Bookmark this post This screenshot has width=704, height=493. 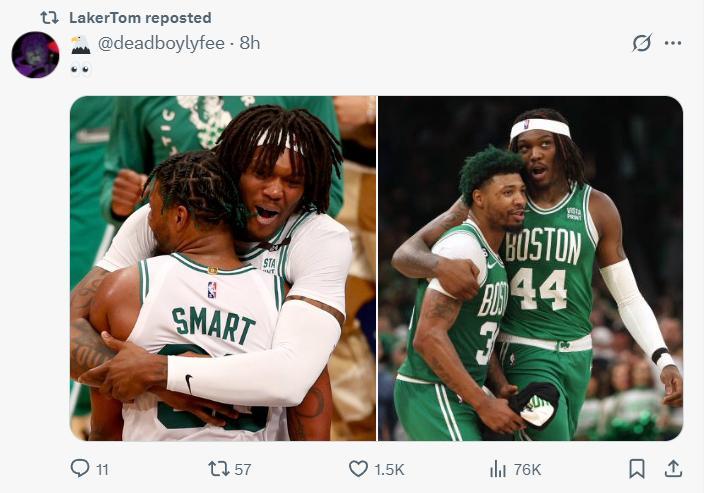point(637,468)
